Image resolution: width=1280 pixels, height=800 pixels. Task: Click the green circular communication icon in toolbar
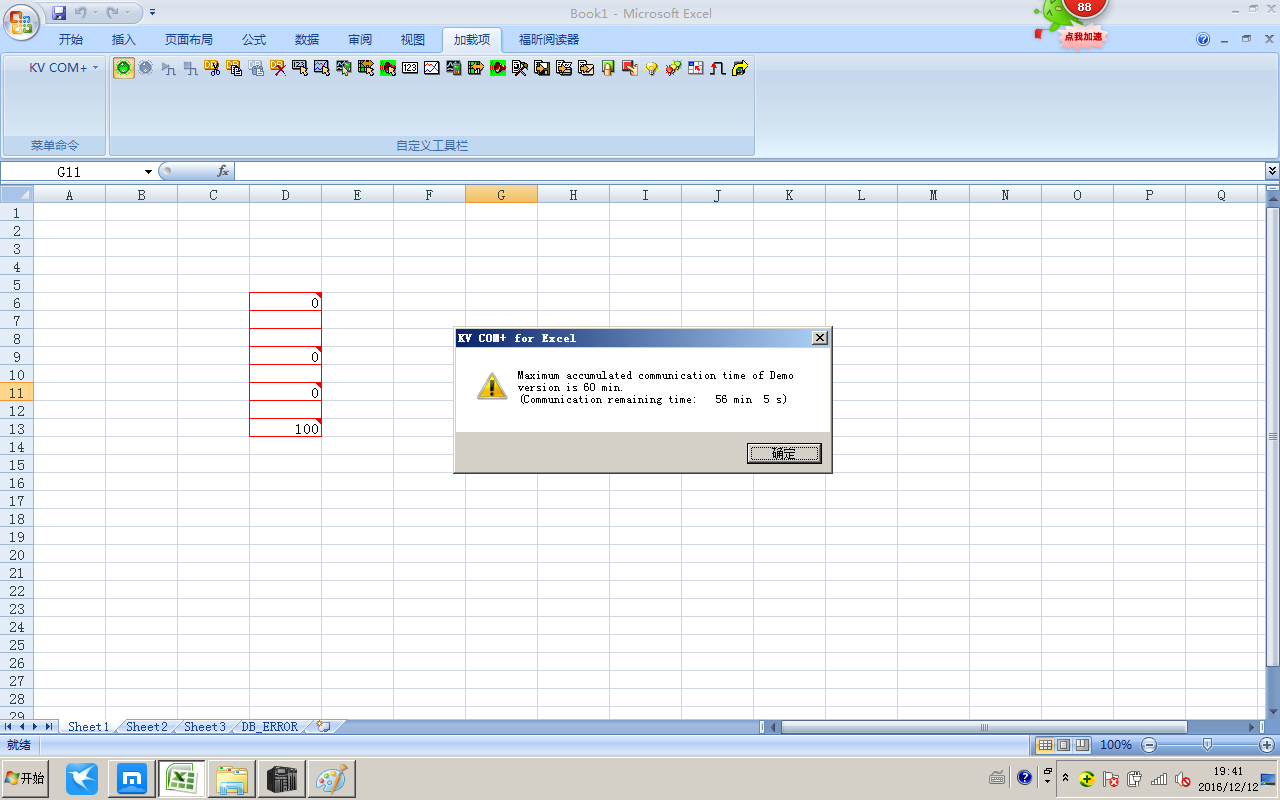point(124,68)
